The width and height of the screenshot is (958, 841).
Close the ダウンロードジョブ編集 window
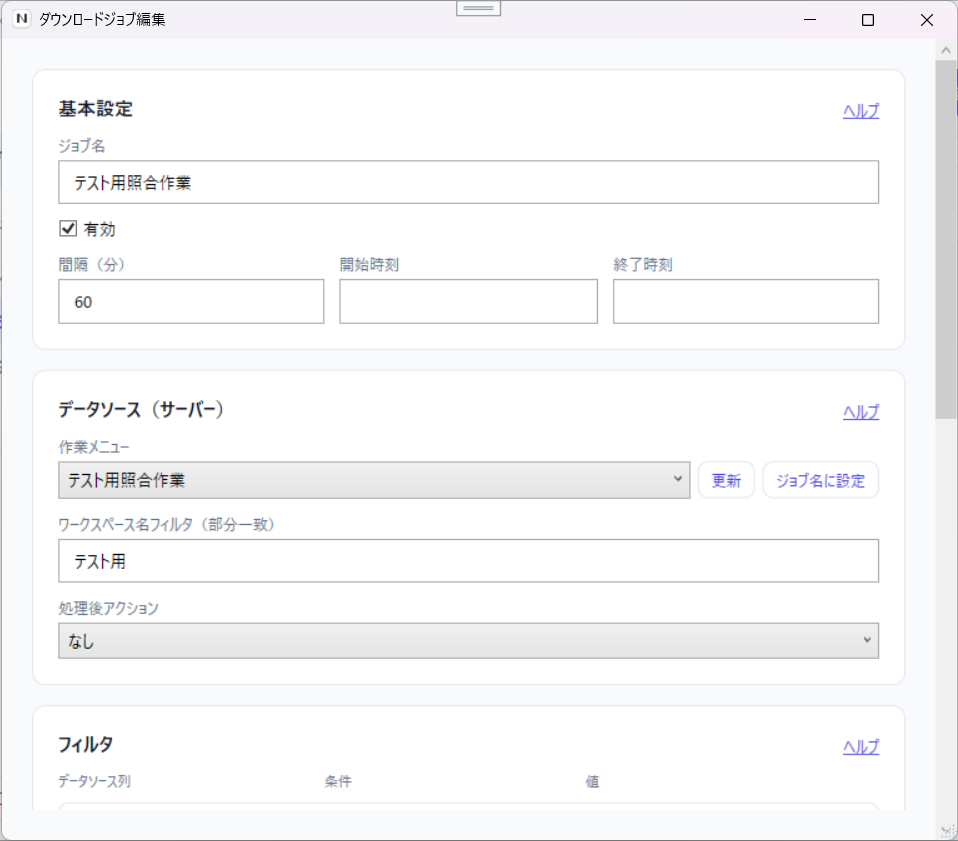[x=926, y=20]
